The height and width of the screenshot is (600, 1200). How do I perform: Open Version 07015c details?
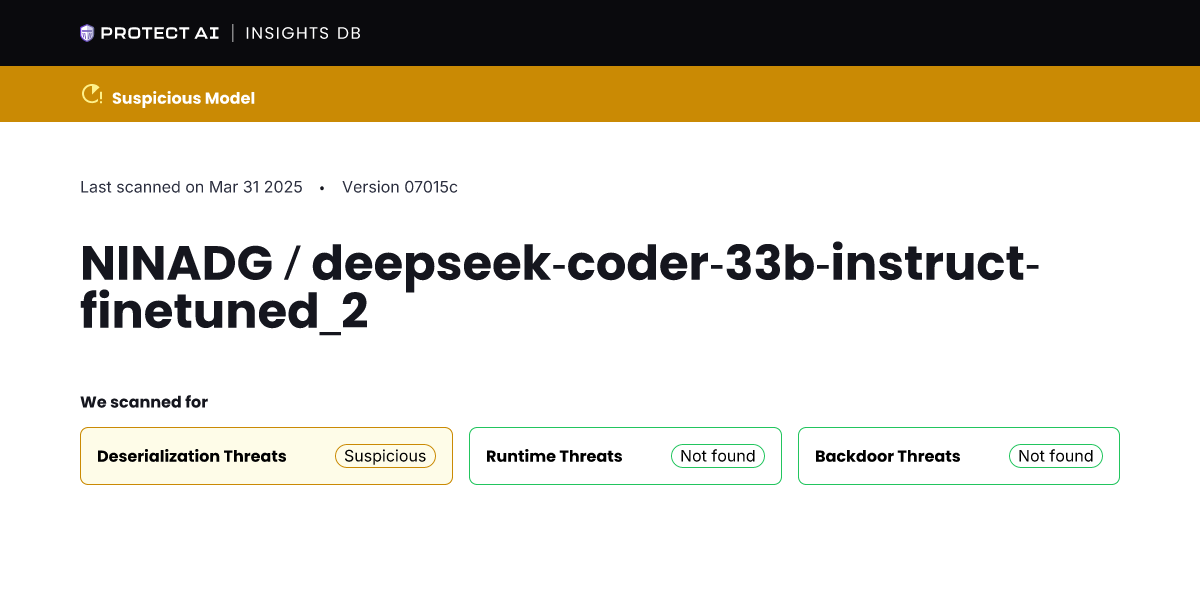[399, 187]
